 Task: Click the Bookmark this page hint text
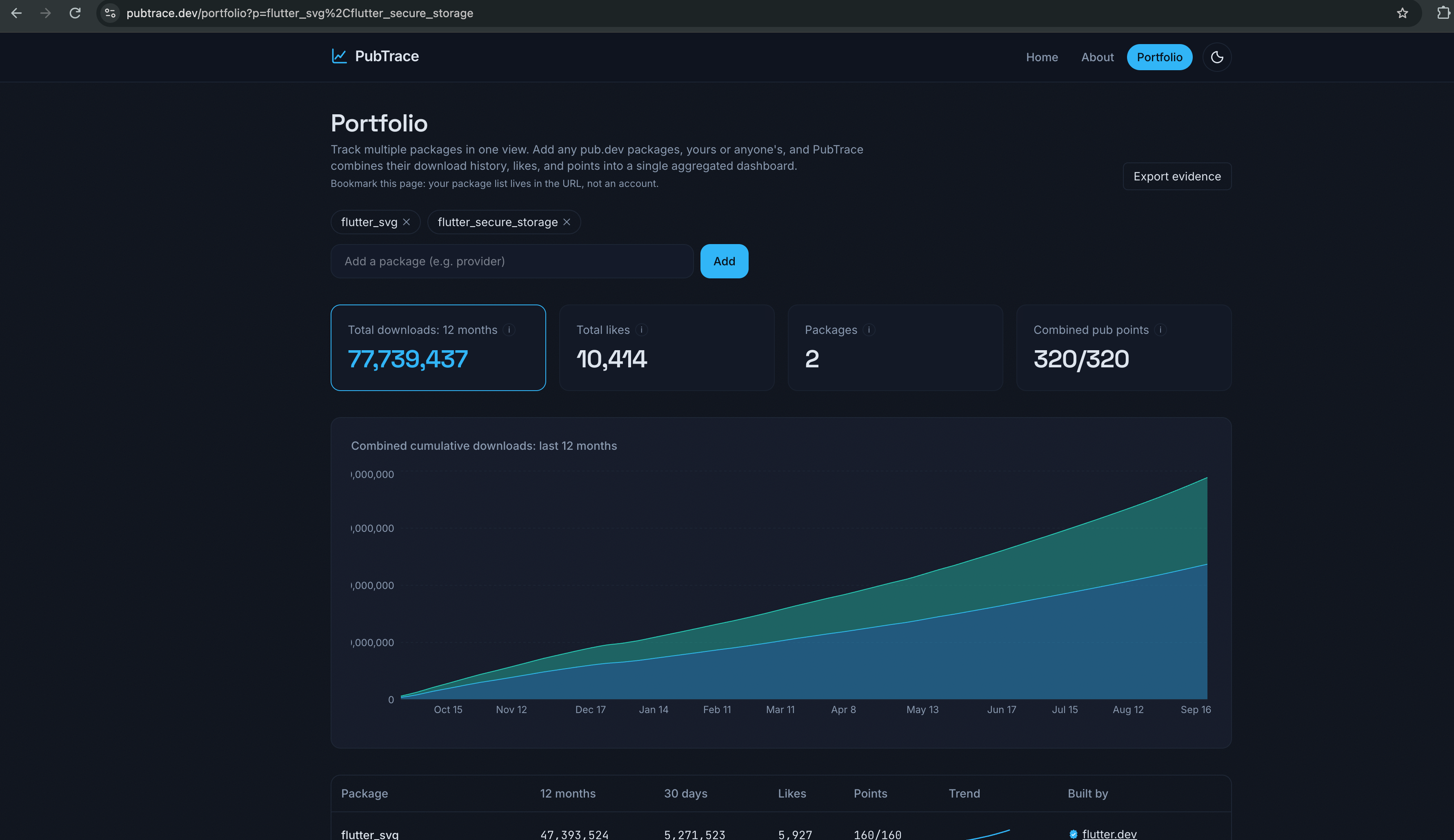[x=494, y=183]
